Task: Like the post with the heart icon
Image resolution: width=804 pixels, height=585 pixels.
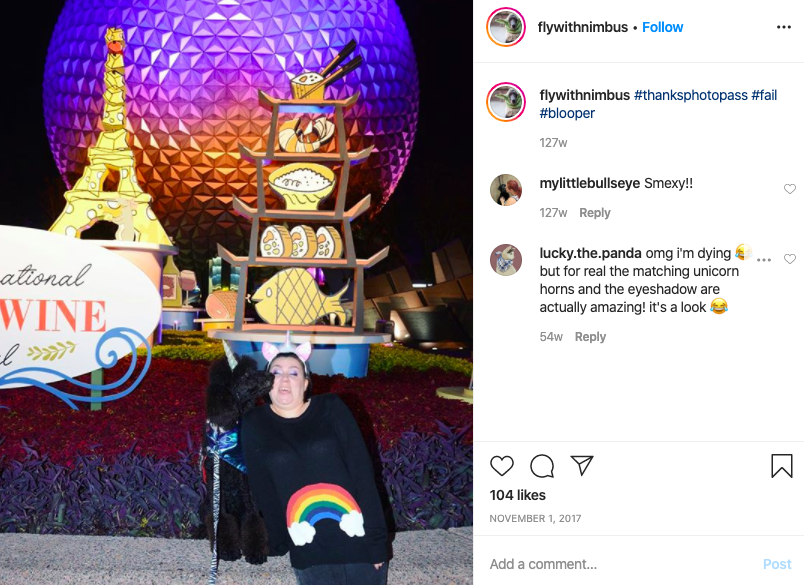Action: coord(501,466)
